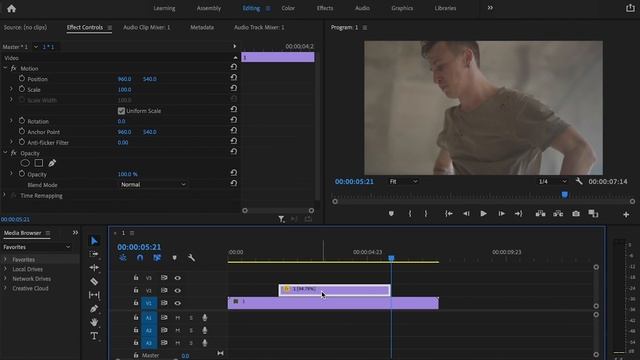Viewport: 640px width, 360px height.
Task: Toggle Snap in timeline
Action: (x=140, y=258)
